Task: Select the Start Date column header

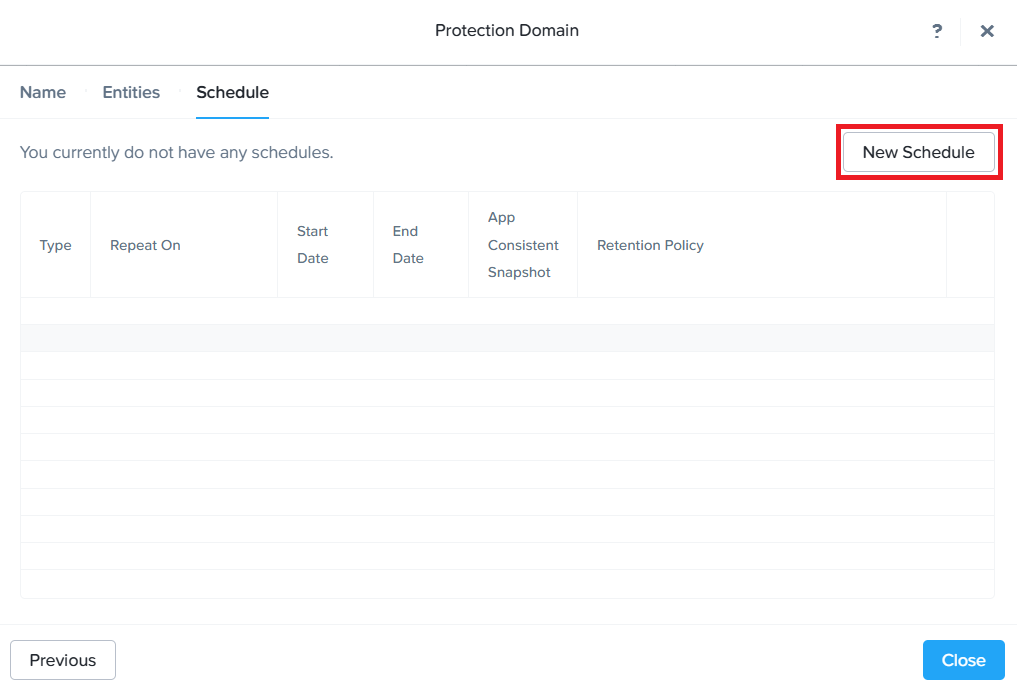Action: (313, 245)
